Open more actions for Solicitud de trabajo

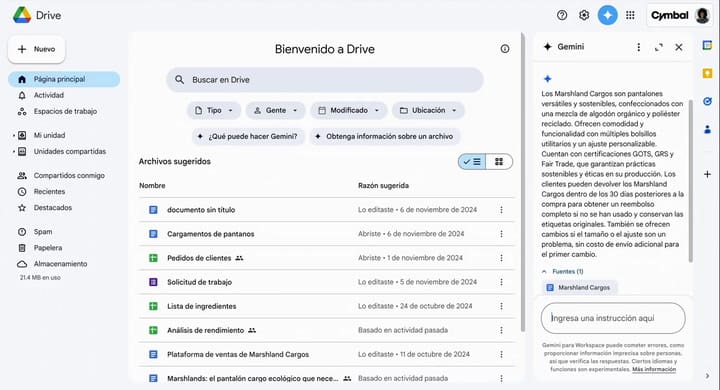click(x=501, y=282)
